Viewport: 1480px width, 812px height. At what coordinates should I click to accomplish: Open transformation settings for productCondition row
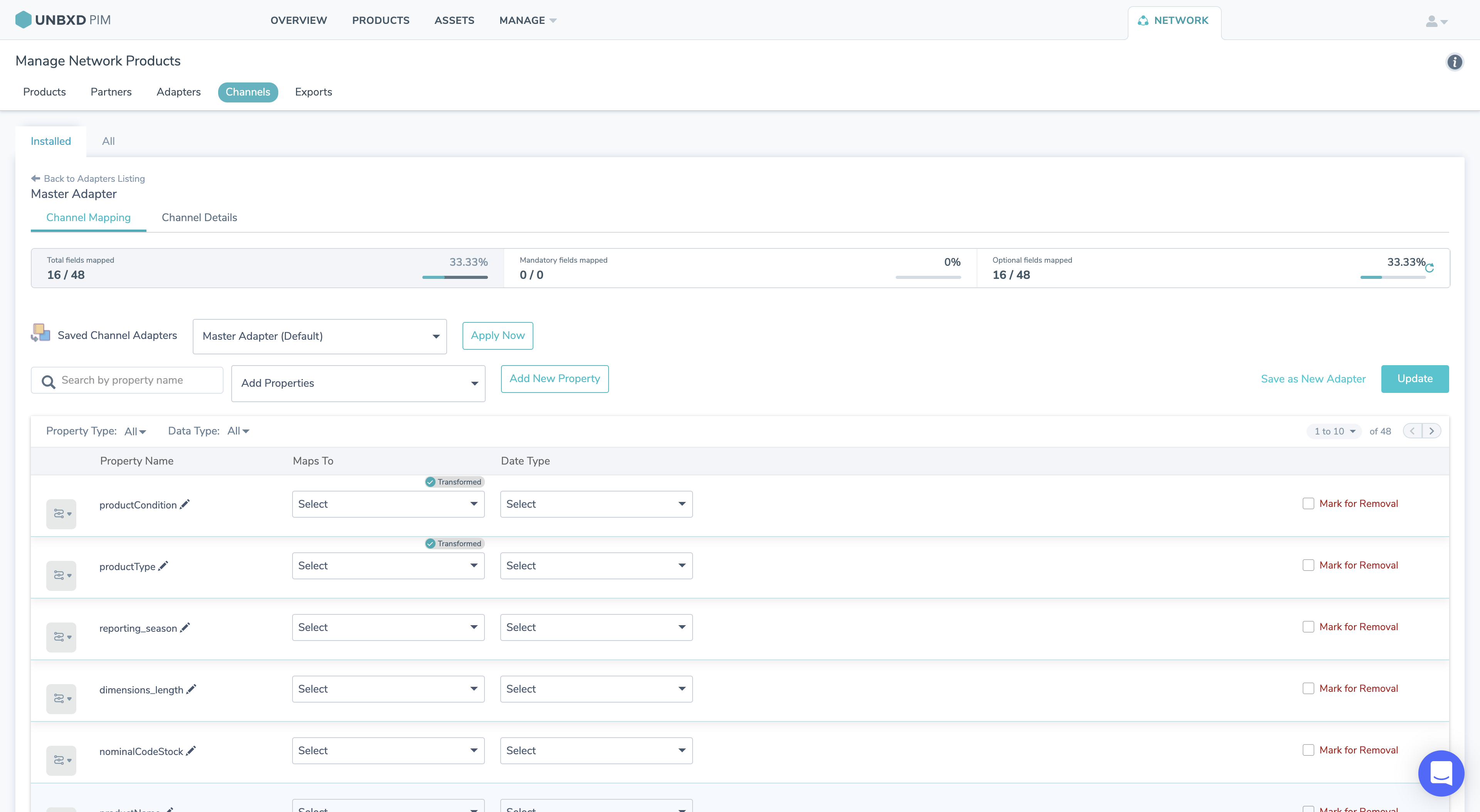(x=62, y=513)
